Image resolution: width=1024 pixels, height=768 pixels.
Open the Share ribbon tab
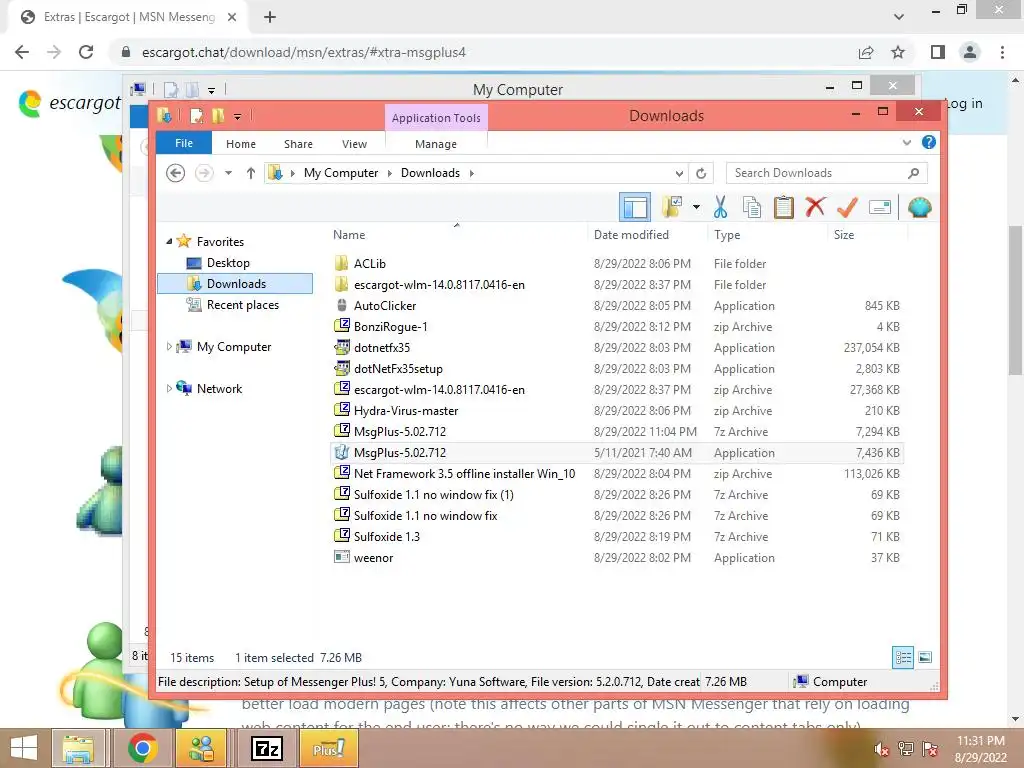(298, 144)
